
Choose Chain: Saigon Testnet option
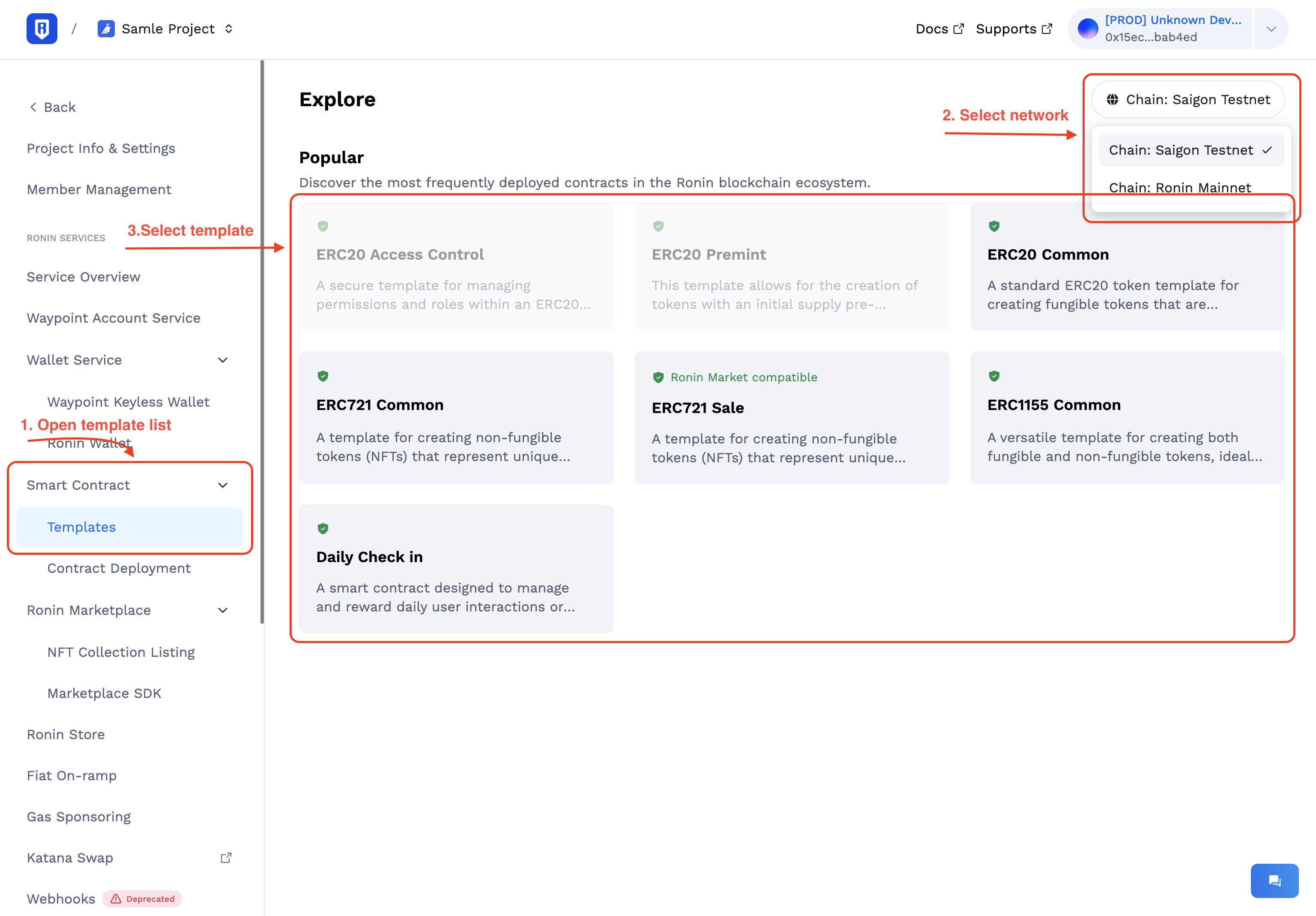[x=1191, y=150]
